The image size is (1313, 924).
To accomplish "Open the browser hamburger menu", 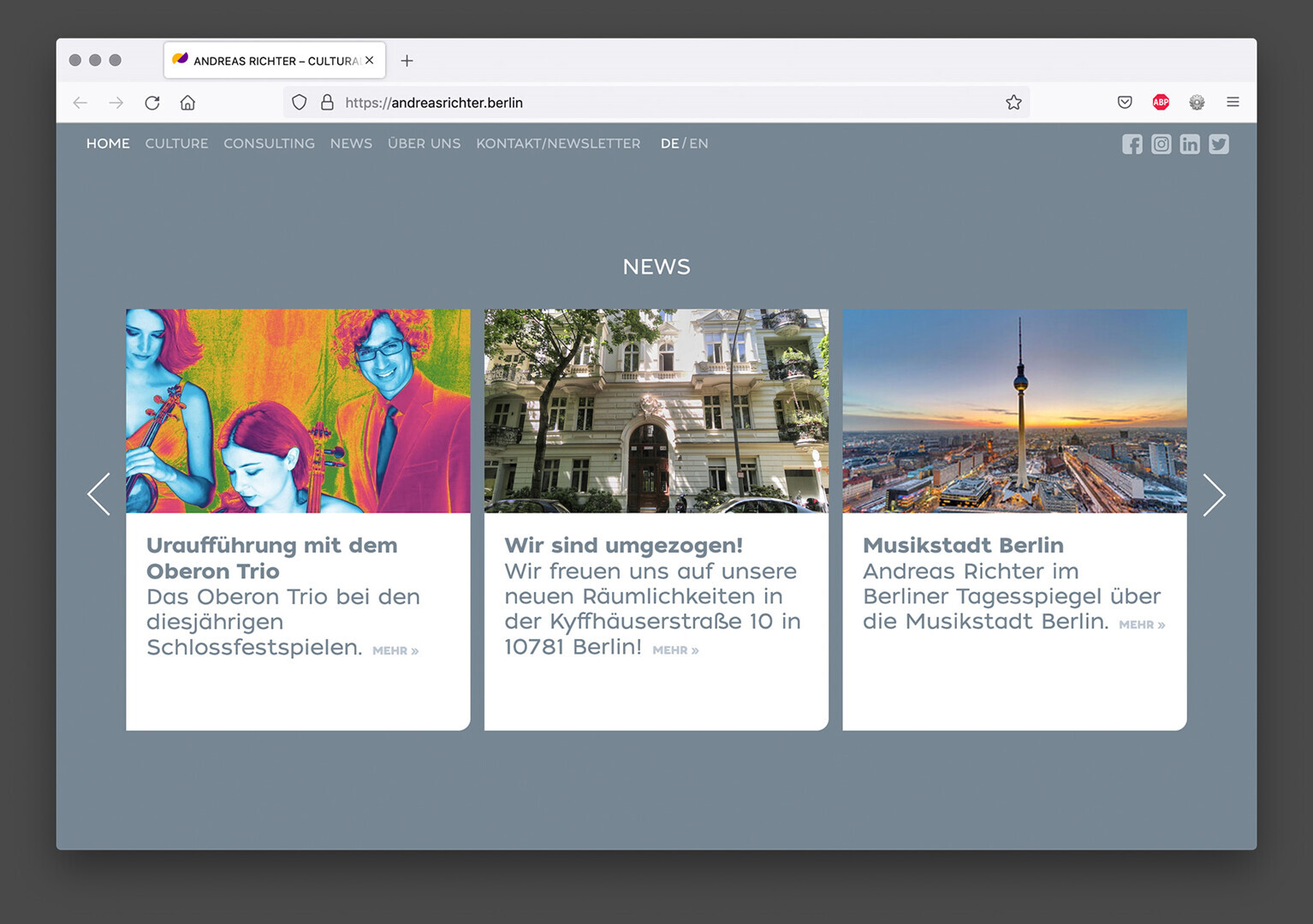I will (x=1233, y=103).
